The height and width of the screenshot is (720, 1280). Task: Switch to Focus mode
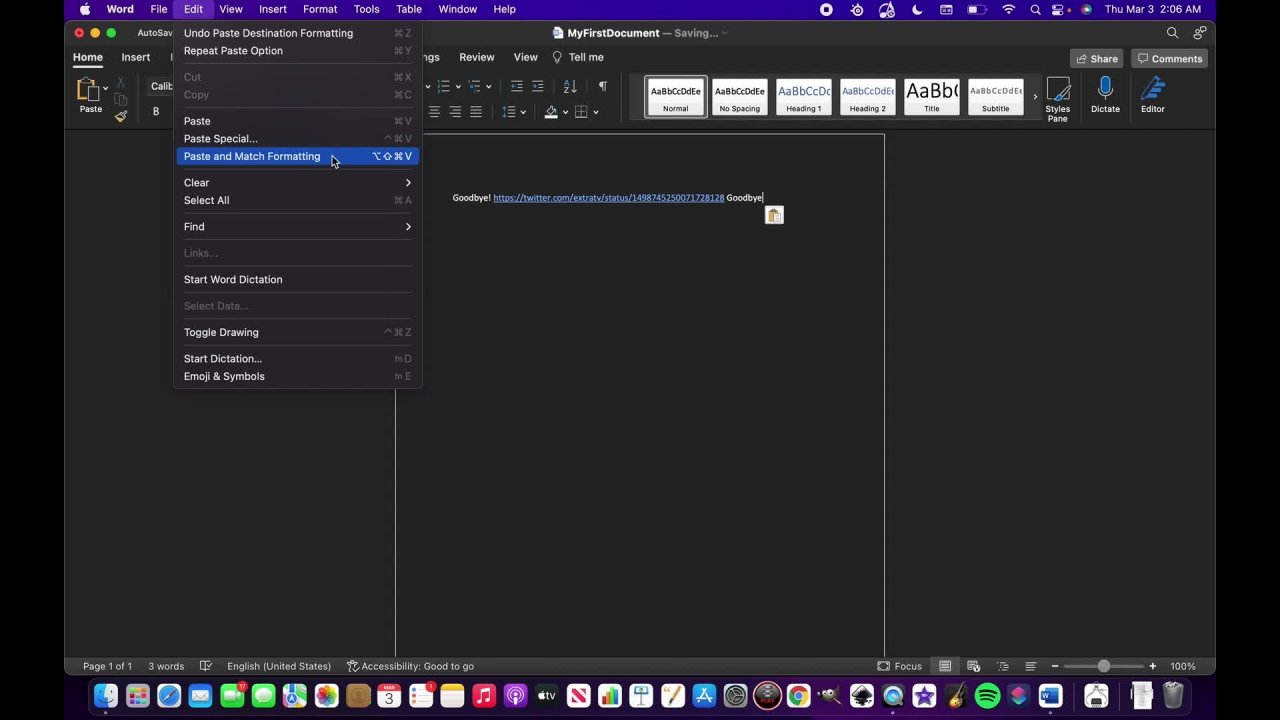coord(899,666)
